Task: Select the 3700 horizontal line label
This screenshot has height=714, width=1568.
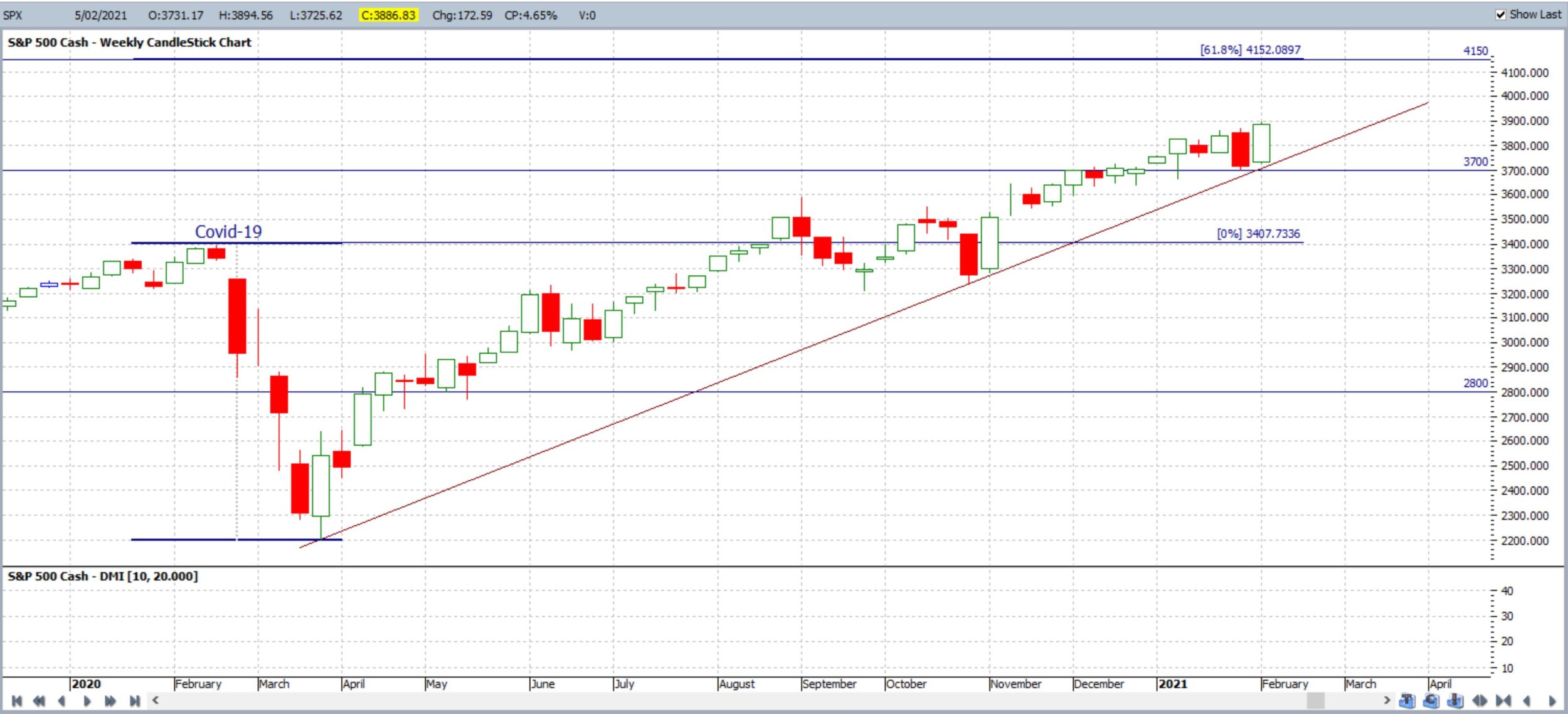Action: (1476, 161)
